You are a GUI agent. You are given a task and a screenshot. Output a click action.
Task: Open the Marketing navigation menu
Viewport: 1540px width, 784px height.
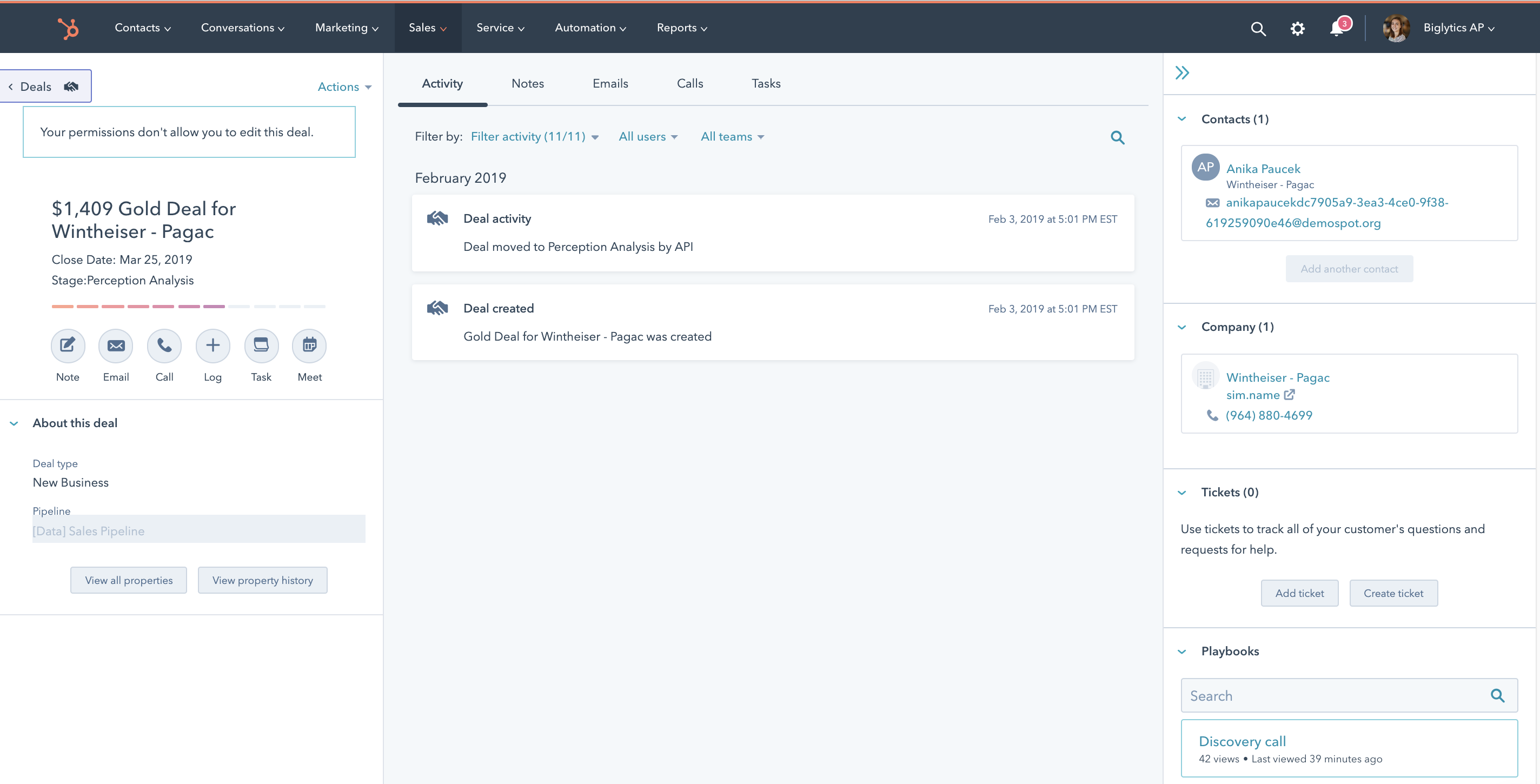click(347, 28)
